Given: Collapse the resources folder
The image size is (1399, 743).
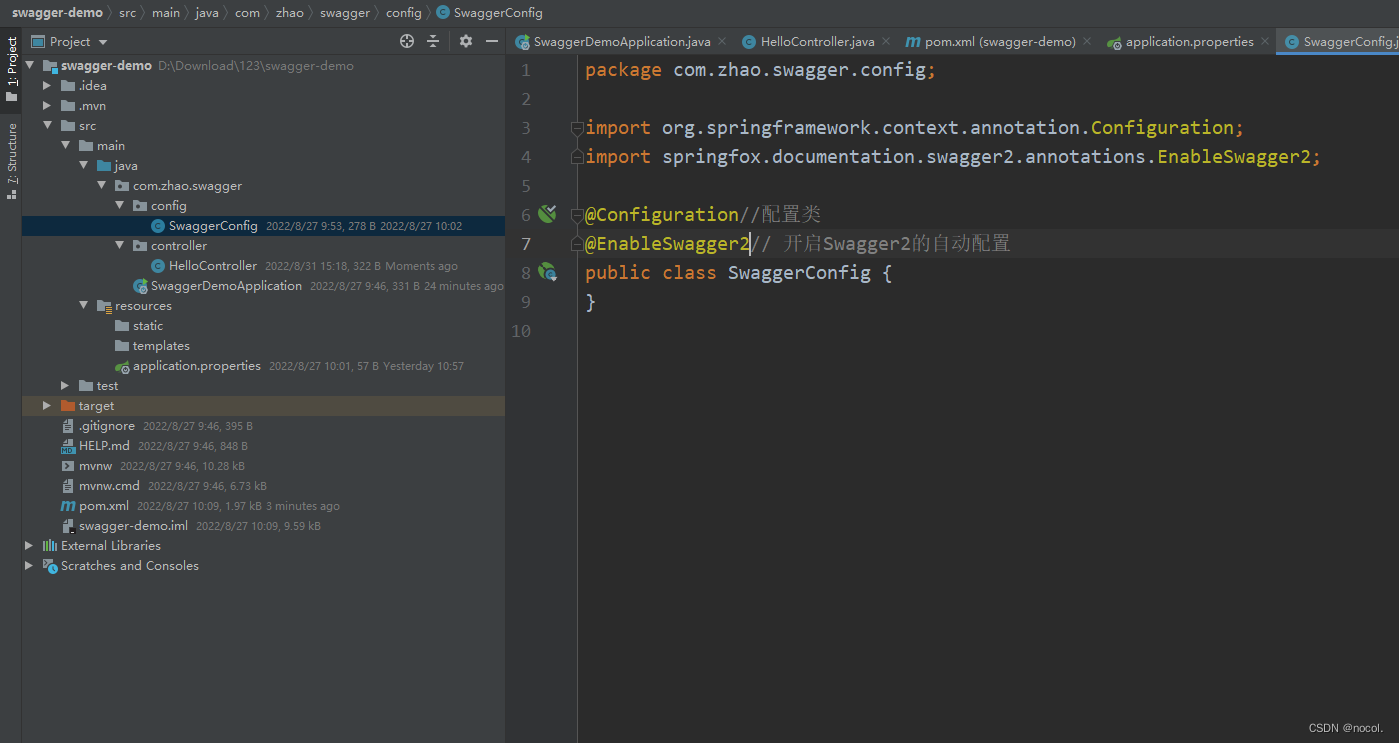Looking at the screenshot, I should (x=83, y=306).
